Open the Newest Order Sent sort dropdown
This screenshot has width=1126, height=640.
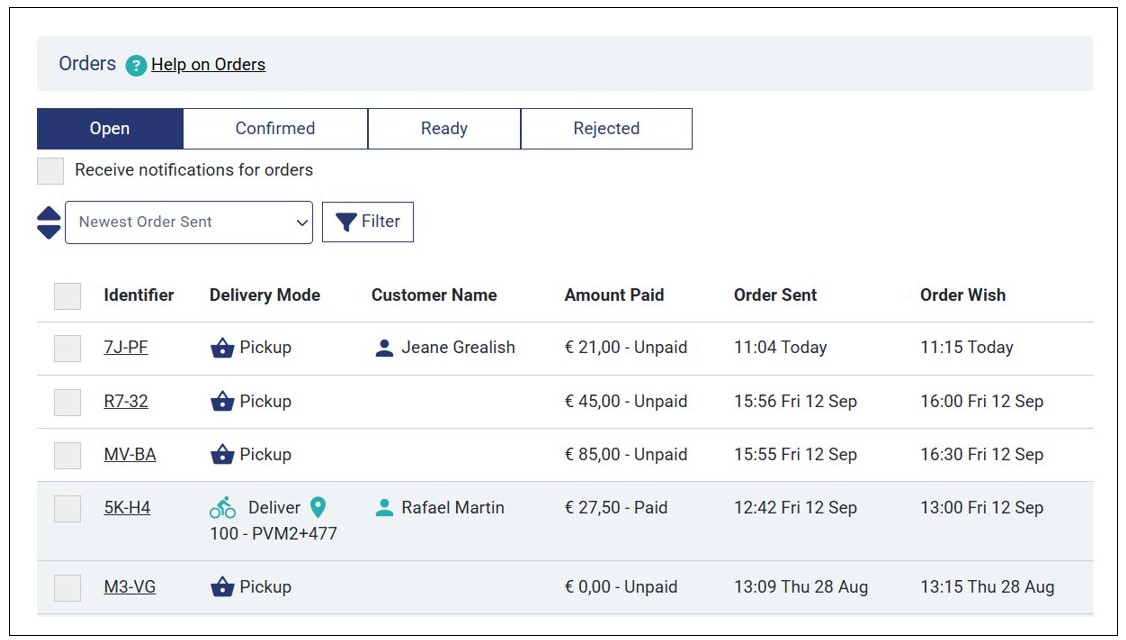tap(189, 222)
